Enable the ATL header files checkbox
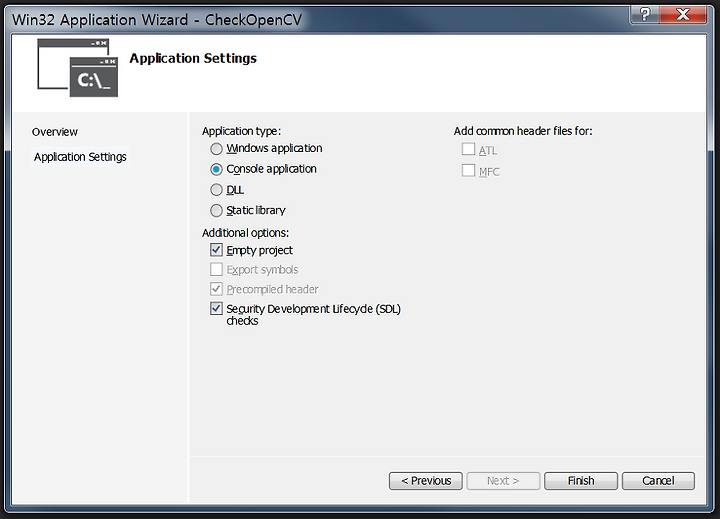The width and height of the screenshot is (720, 519). [468, 149]
